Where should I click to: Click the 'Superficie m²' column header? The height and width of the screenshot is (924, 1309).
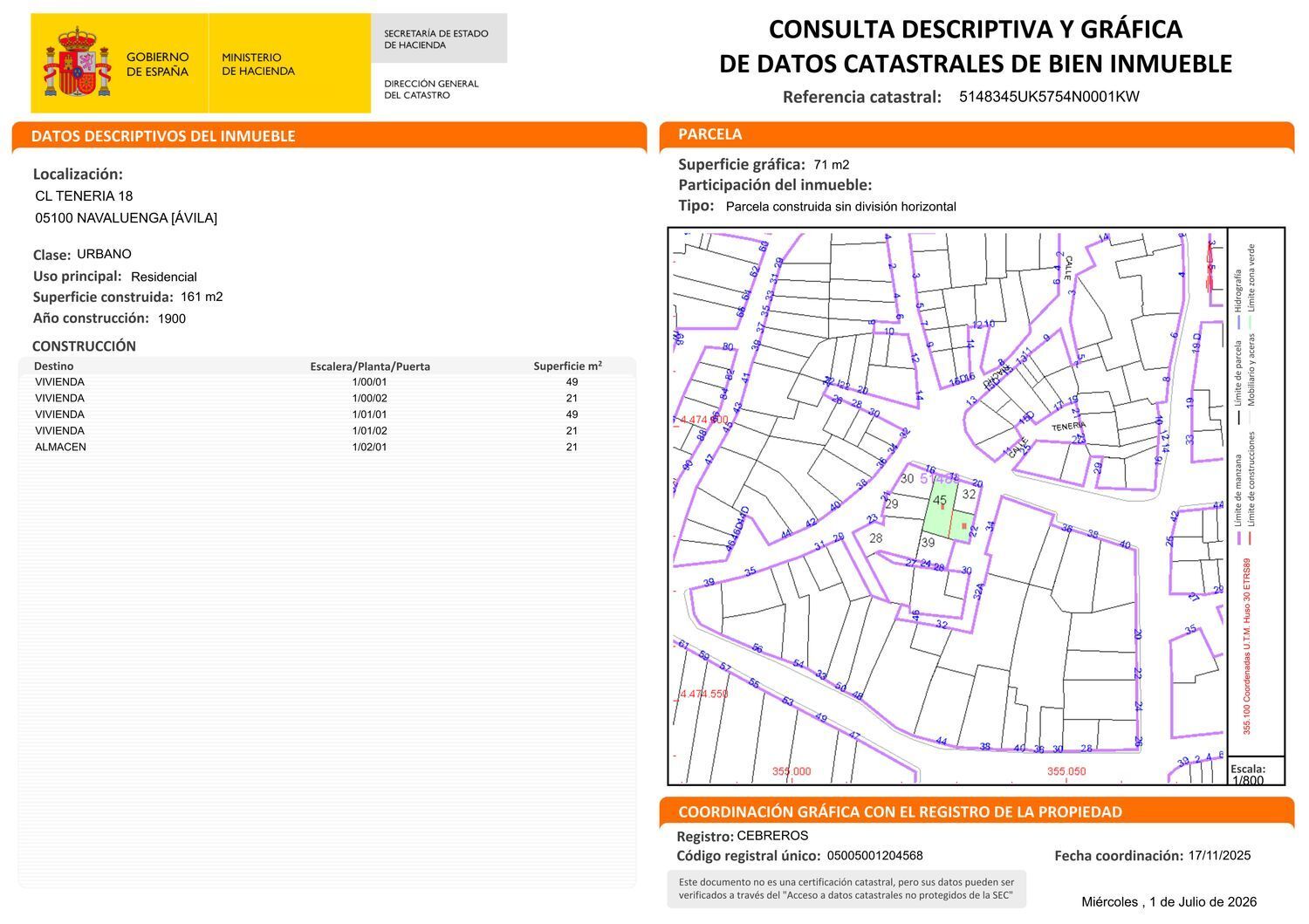tap(568, 366)
